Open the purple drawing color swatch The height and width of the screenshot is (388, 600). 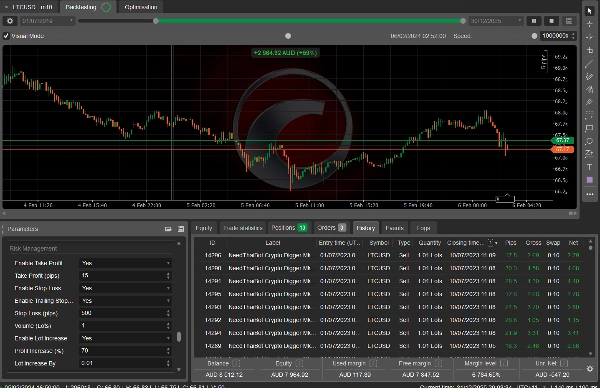pos(589,180)
